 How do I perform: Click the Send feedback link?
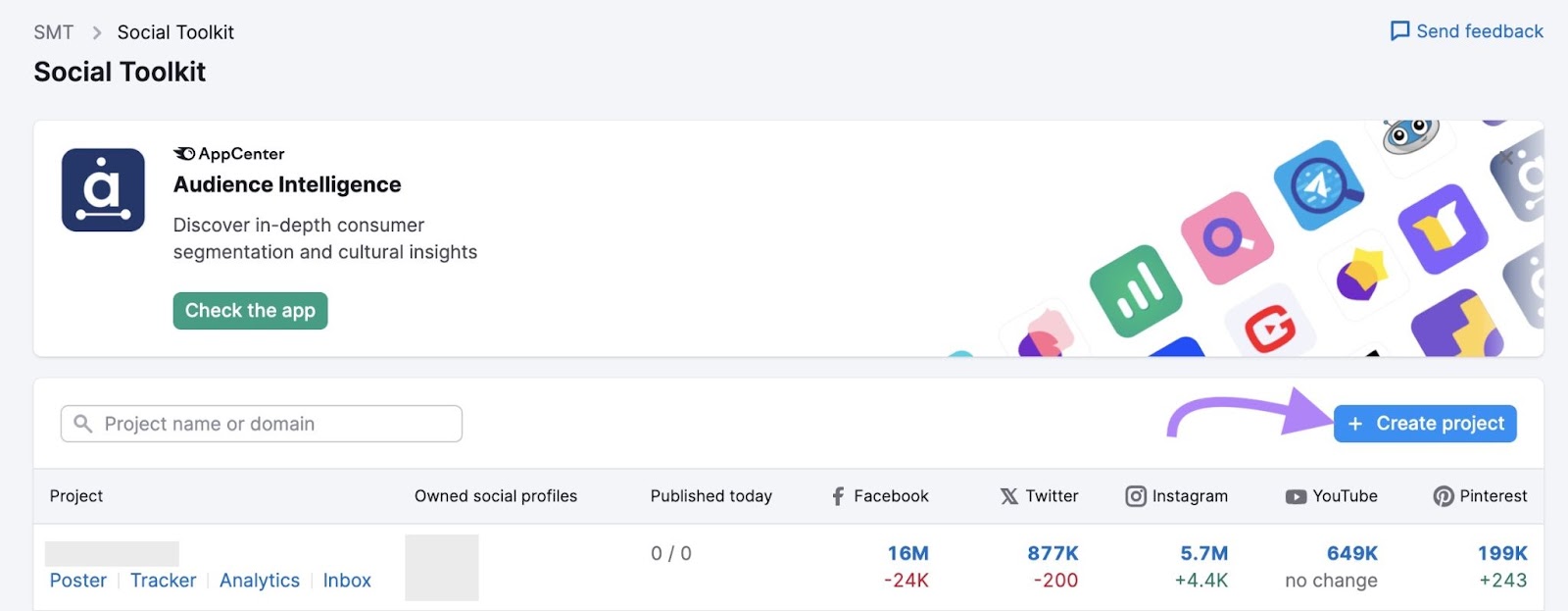click(x=1478, y=30)
